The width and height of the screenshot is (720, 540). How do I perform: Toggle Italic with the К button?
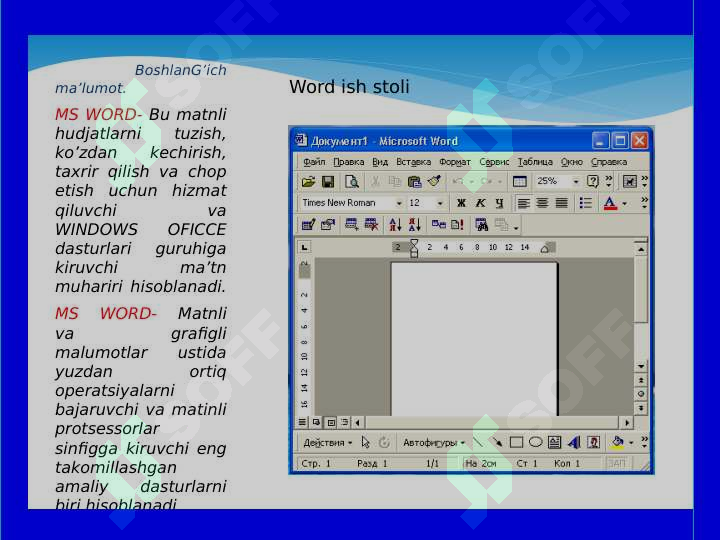(x=480, y=203)
